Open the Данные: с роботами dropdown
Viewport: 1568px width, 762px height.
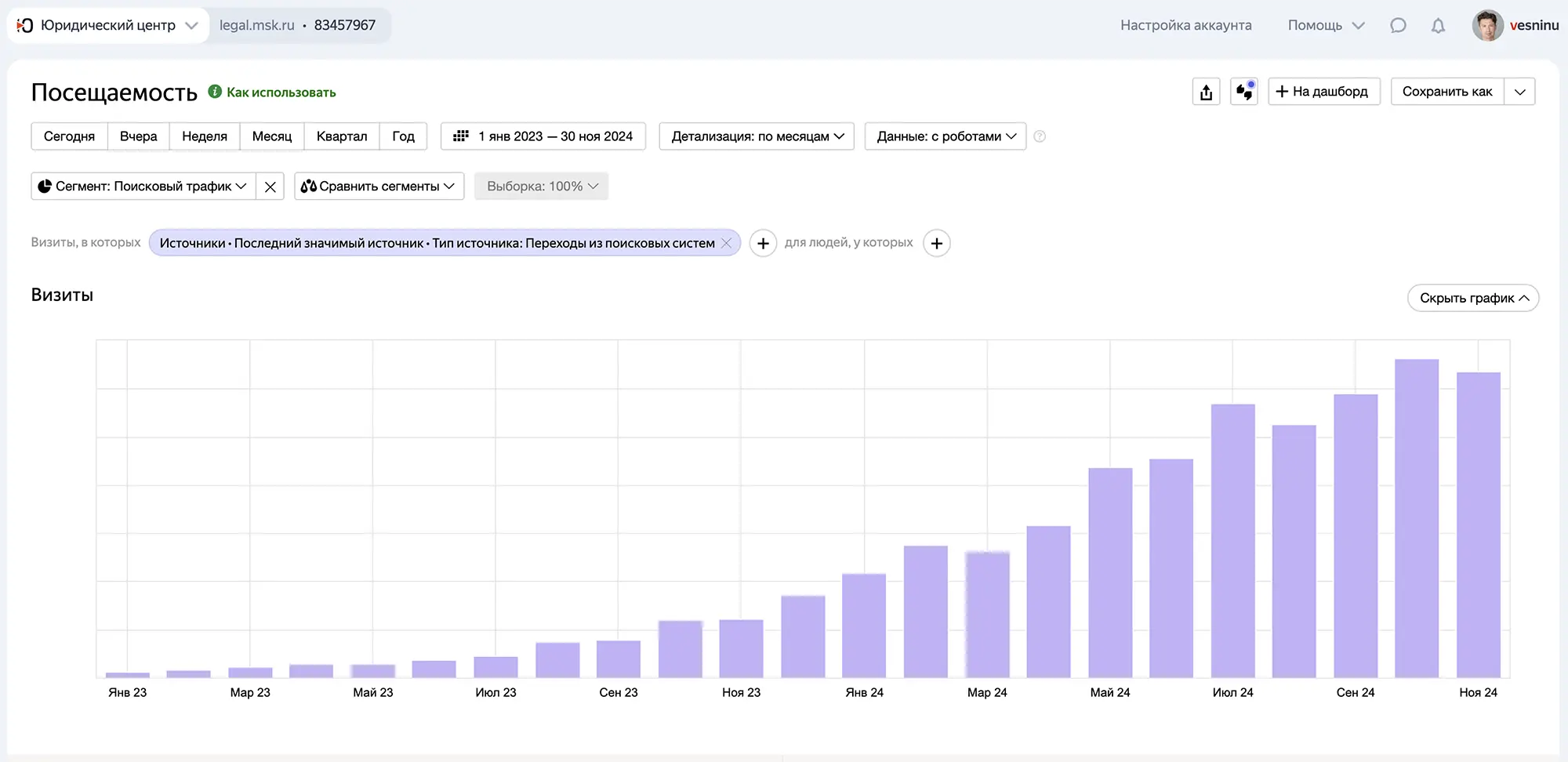(946, 136)
